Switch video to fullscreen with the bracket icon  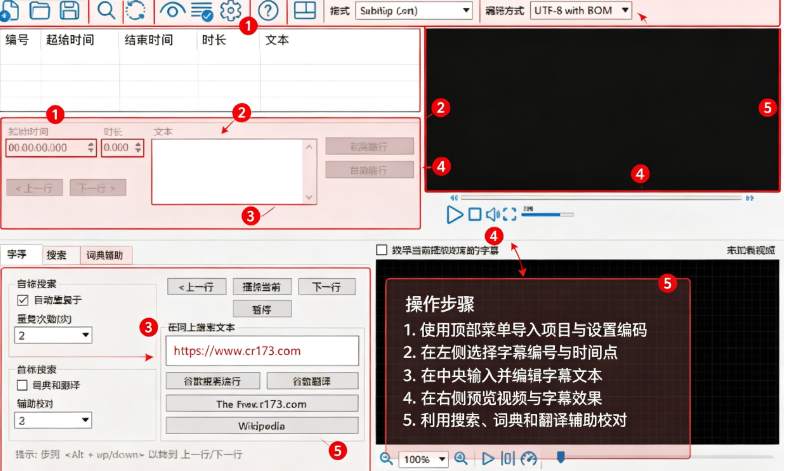[x=509, y=214]
